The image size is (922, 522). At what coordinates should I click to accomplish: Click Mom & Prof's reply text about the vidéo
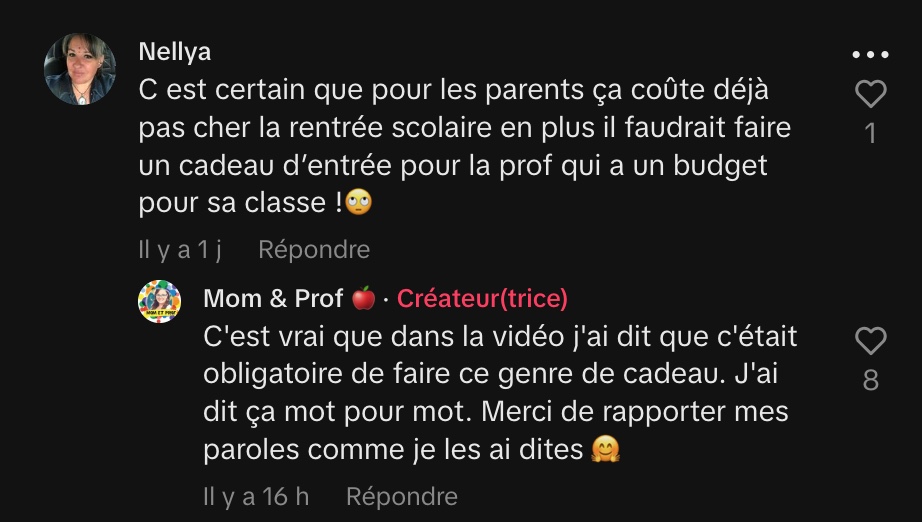(x=500, y=393)
